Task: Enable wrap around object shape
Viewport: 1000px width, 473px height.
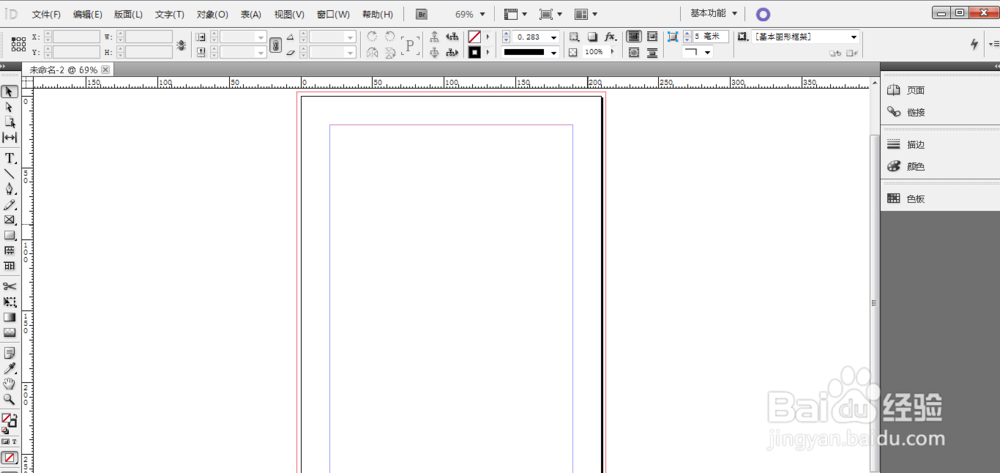Action: pos(633,53)
